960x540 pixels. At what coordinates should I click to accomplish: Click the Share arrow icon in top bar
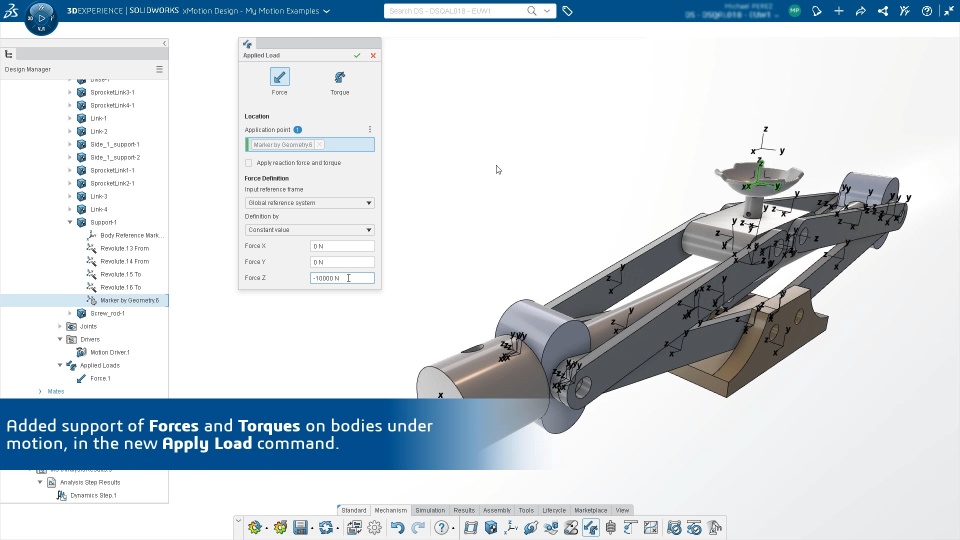[861, 11]
